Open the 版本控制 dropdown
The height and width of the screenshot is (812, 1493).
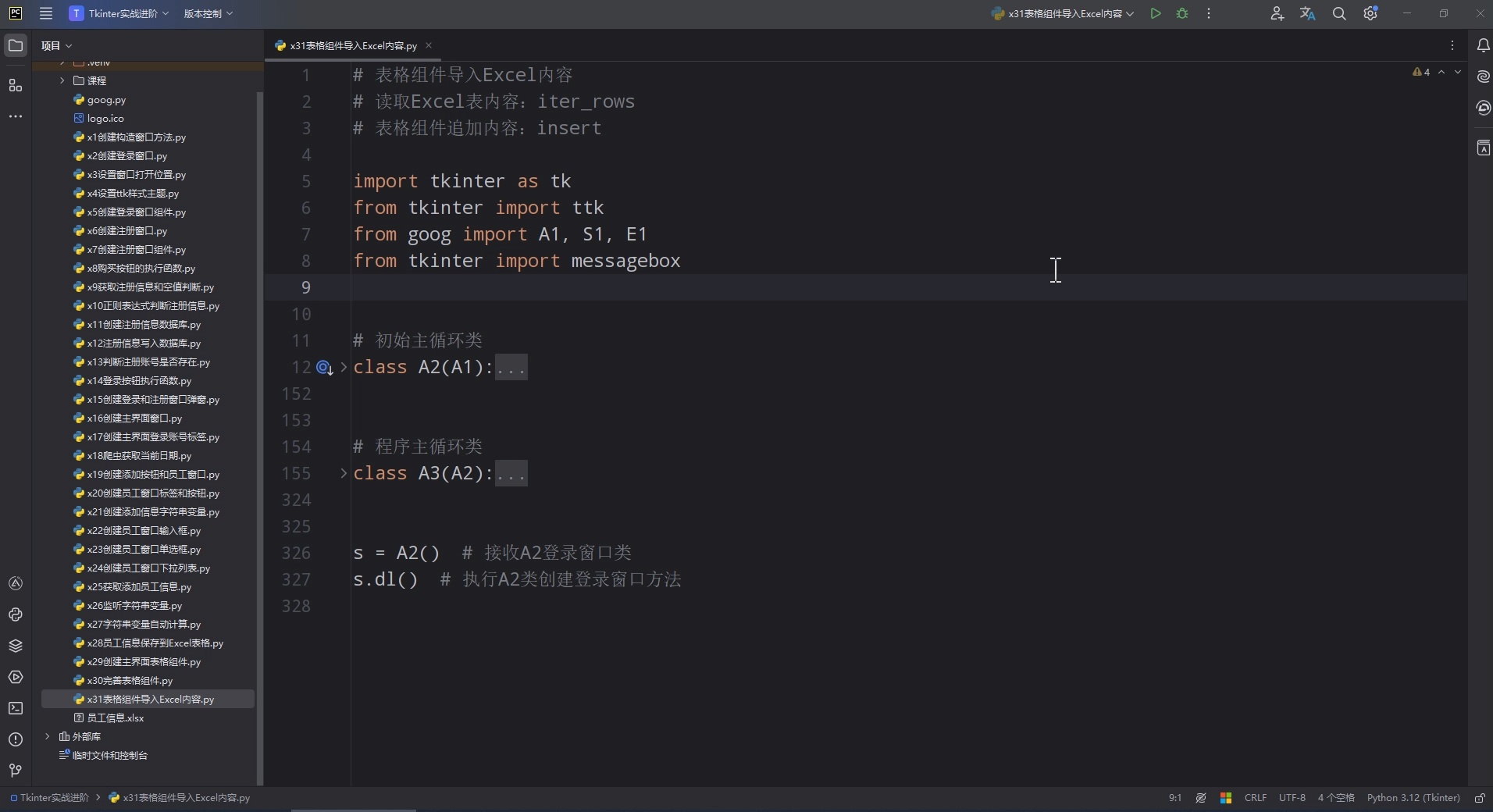coord(208,13)
